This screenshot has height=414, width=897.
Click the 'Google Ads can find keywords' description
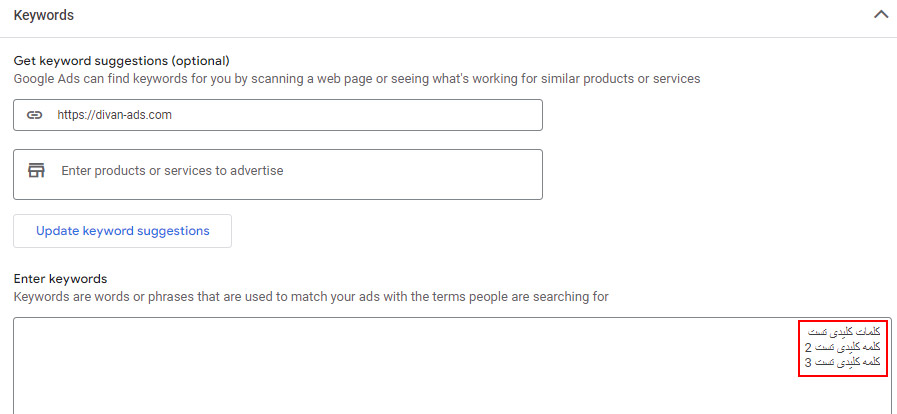coord(357,79)
